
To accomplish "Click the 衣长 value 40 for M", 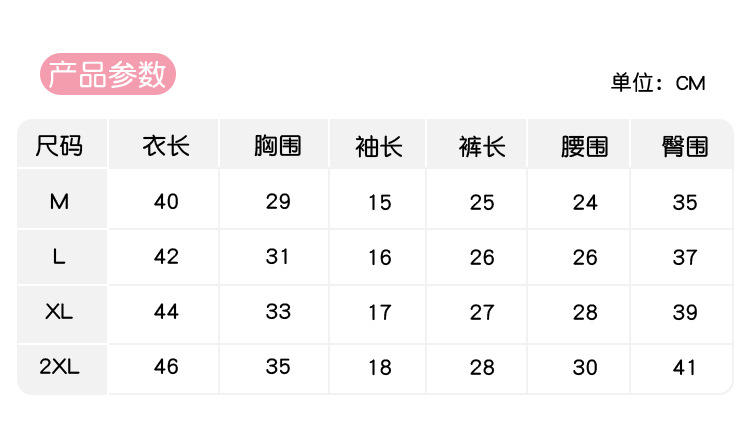I will (166, 201).
